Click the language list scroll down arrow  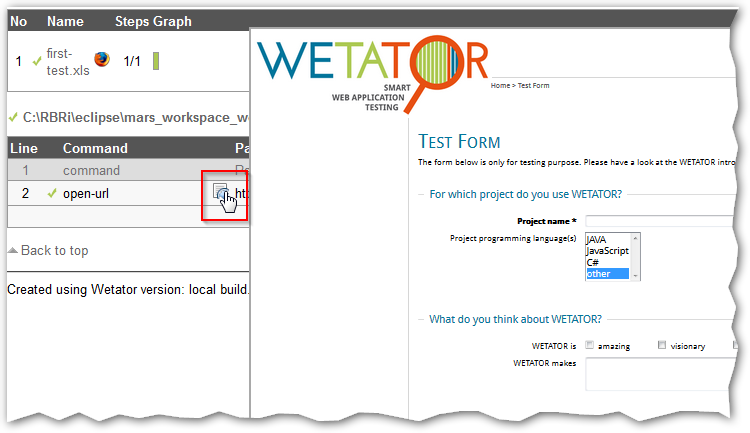click(x=635, y=276)
